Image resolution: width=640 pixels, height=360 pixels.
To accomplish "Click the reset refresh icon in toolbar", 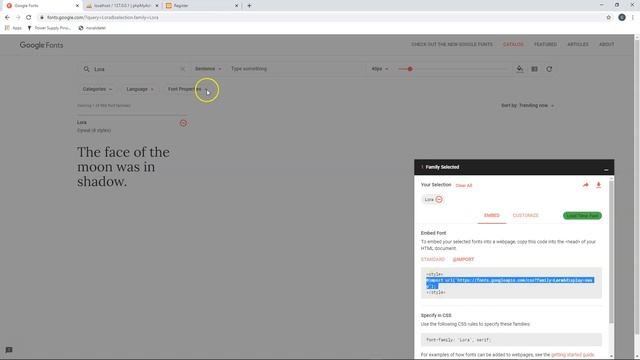I will [x=549, y=69].
